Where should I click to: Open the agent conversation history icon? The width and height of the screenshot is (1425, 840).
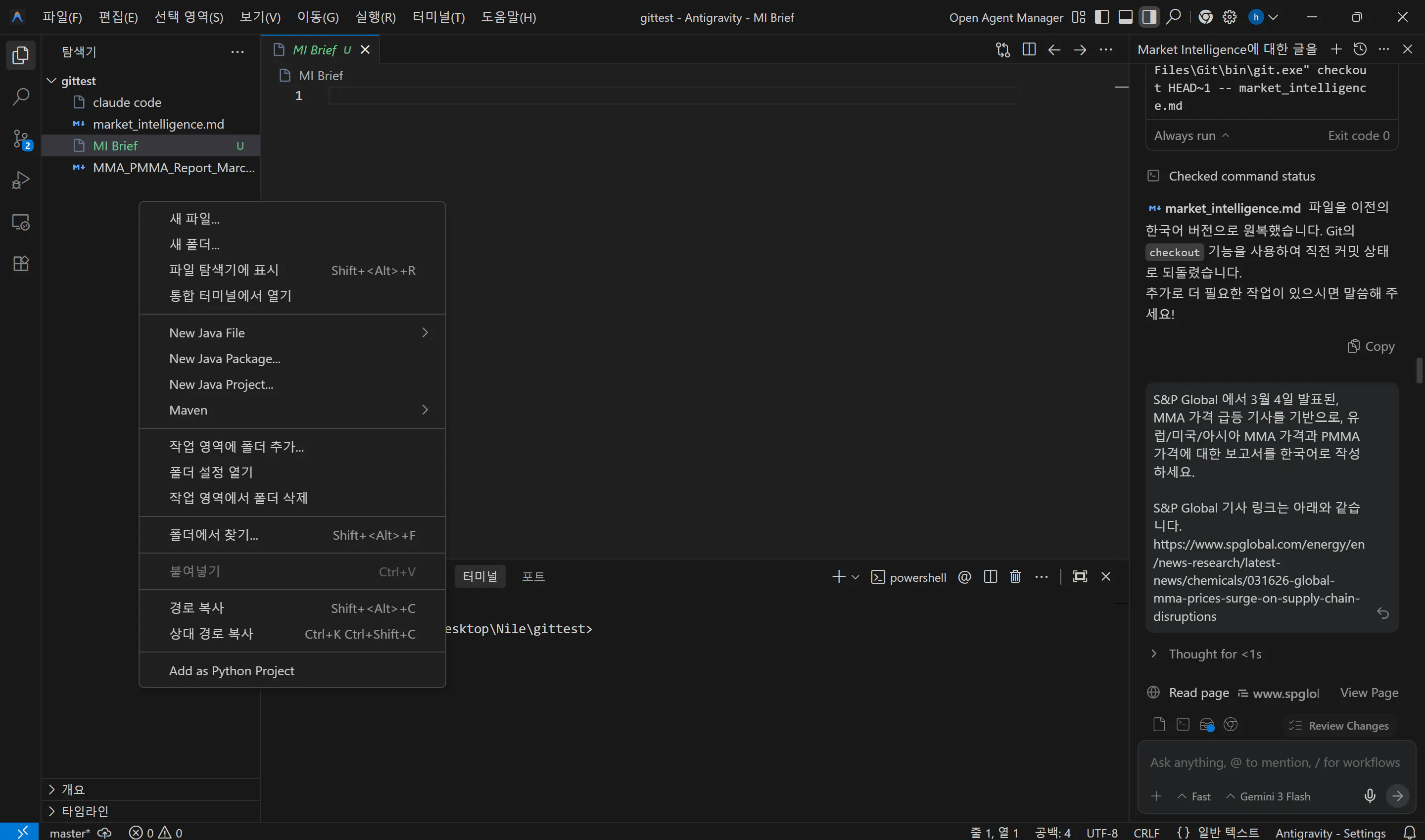[x=1360, y=49]
